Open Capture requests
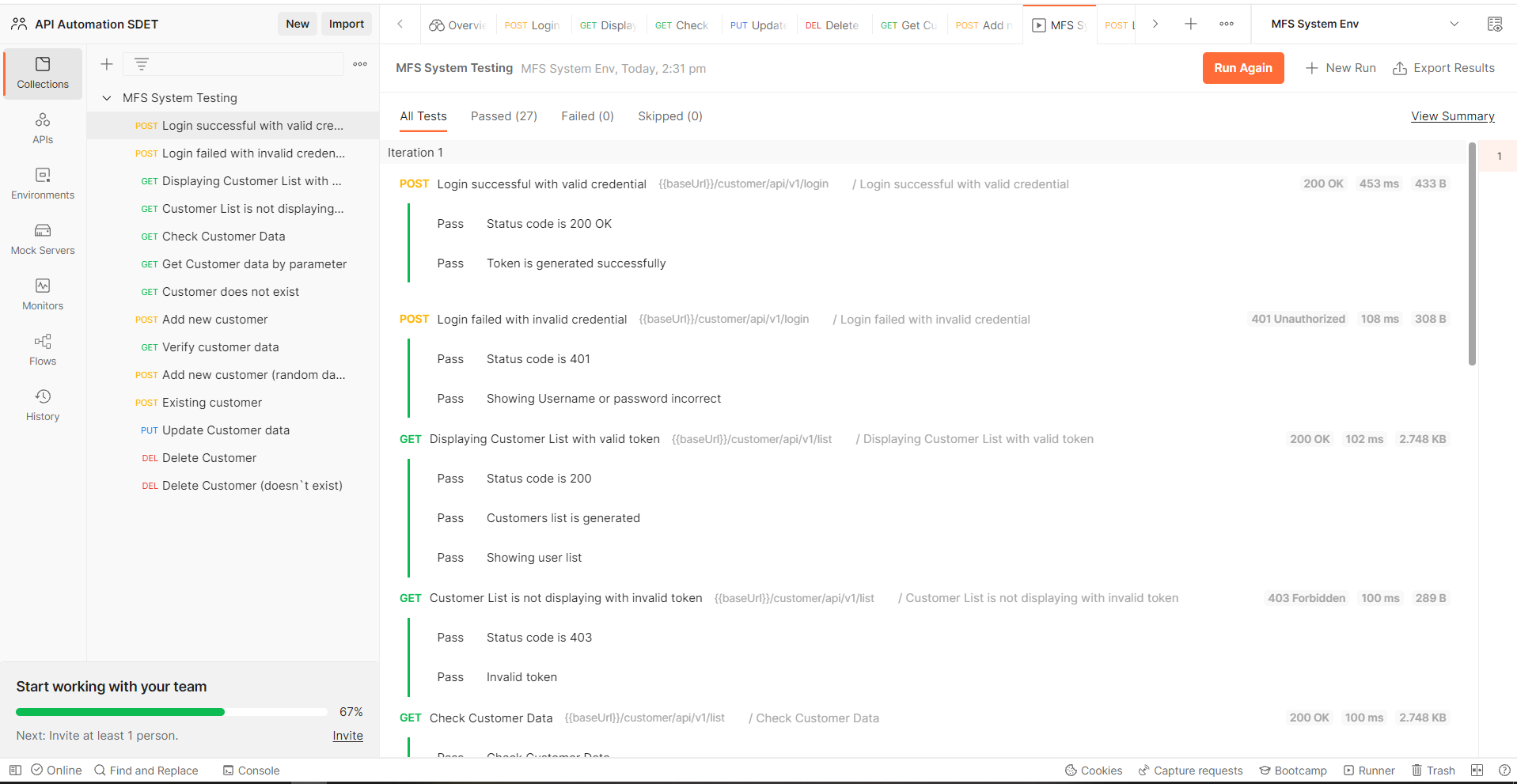 click(1190, 770)
